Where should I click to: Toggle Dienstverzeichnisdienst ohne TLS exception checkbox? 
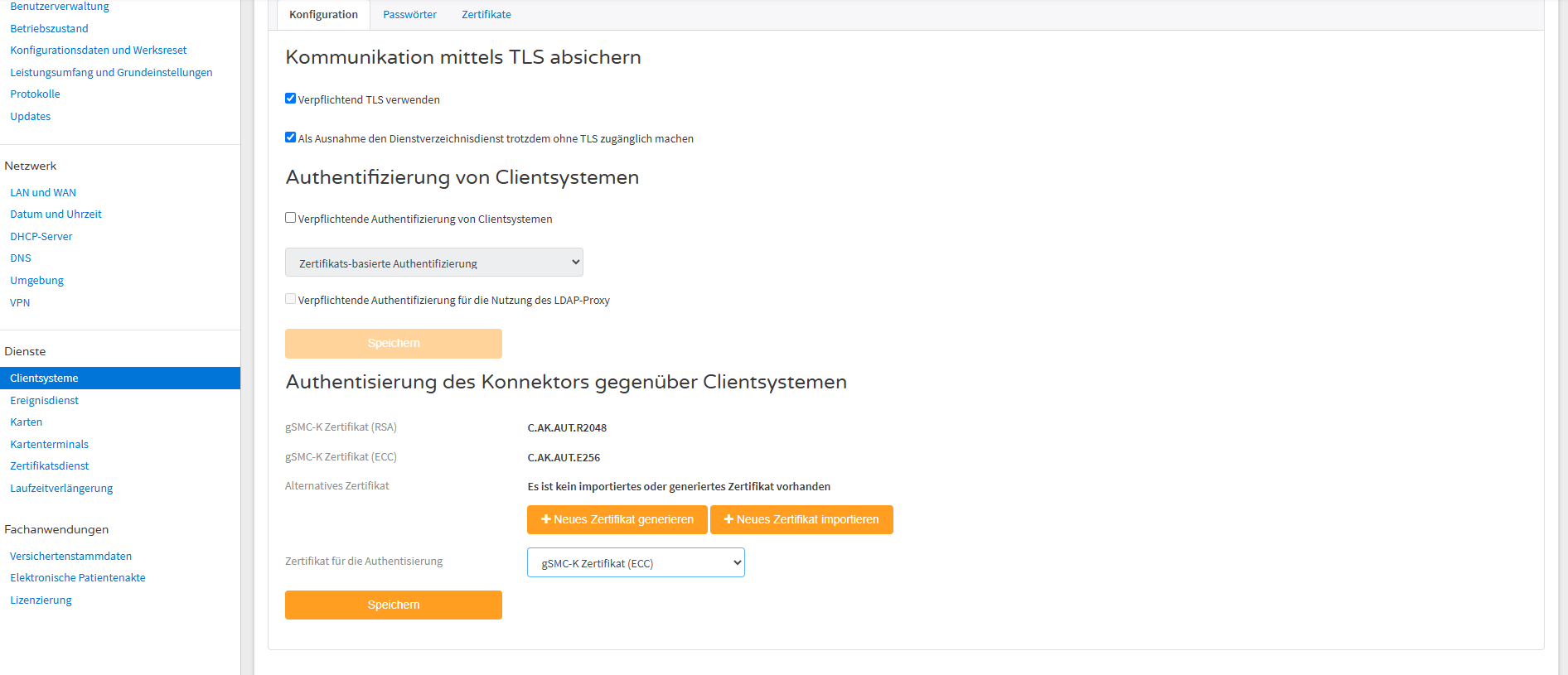point(290,137)
